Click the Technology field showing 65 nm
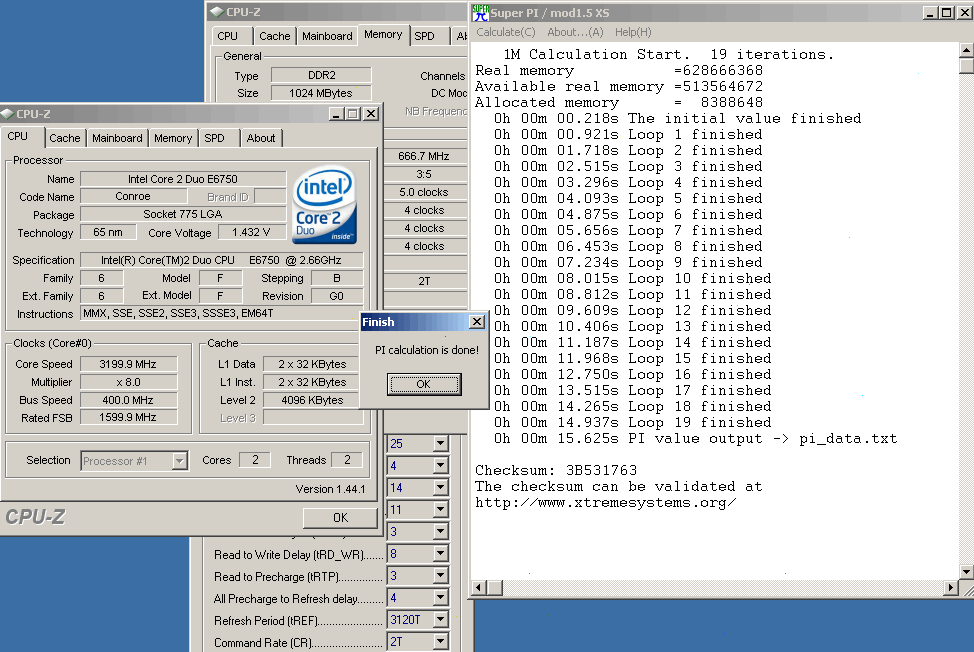The height and width of the screenshot is (652, 974). (108, 232)
